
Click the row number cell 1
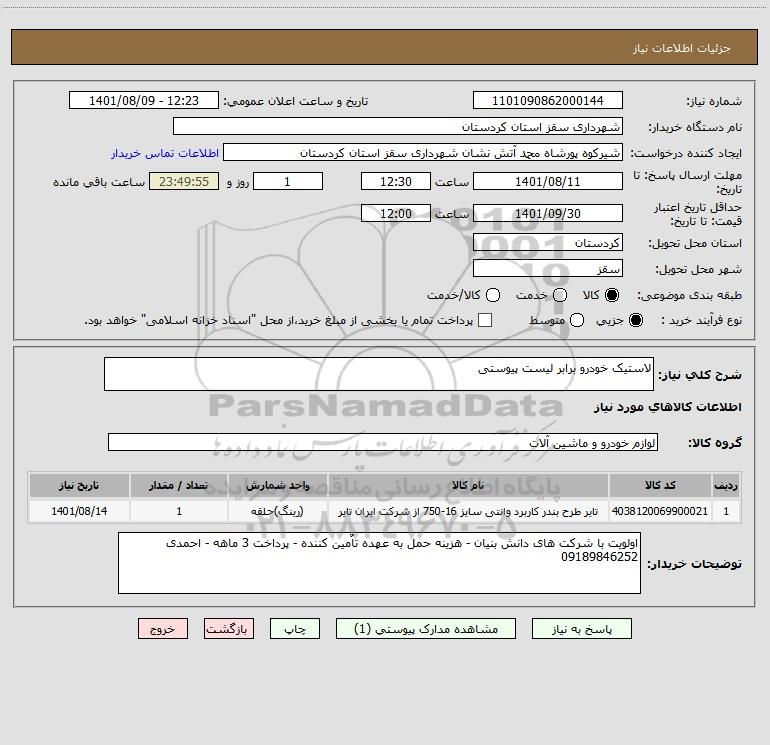pyautogui.click(x=726, y=511)
